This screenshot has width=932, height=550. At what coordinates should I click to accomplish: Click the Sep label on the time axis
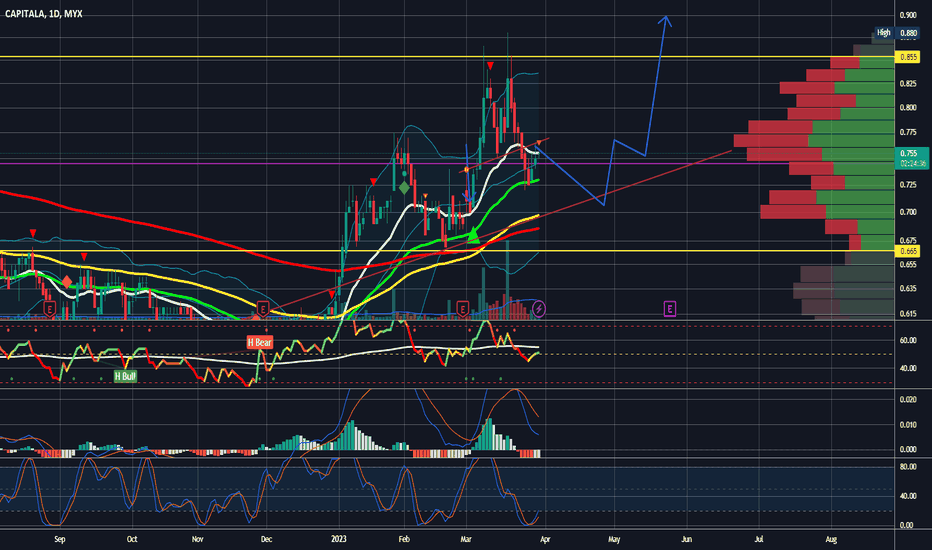(x=59, y=539)
